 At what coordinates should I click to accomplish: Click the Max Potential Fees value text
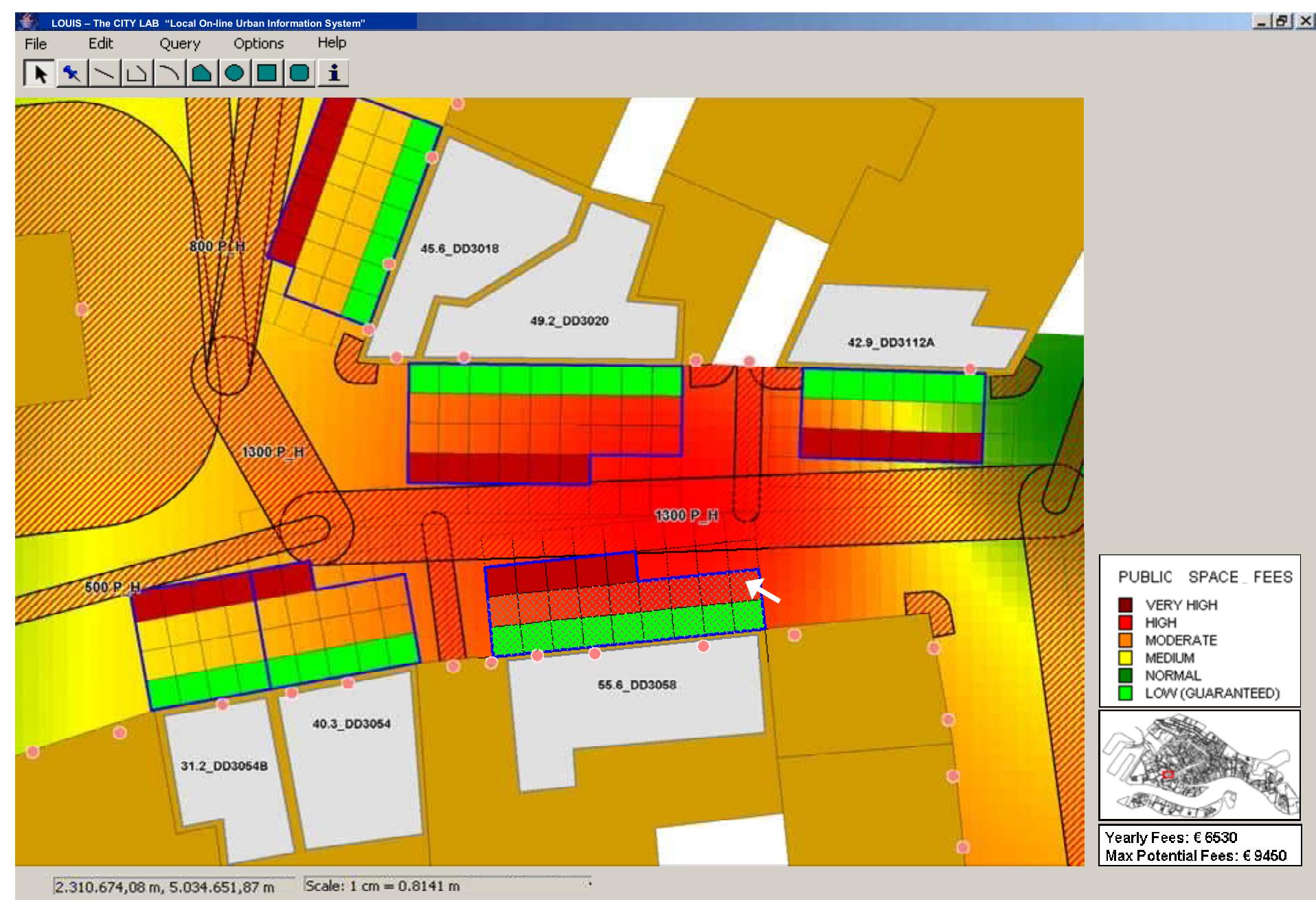(x=1196, y=856)
